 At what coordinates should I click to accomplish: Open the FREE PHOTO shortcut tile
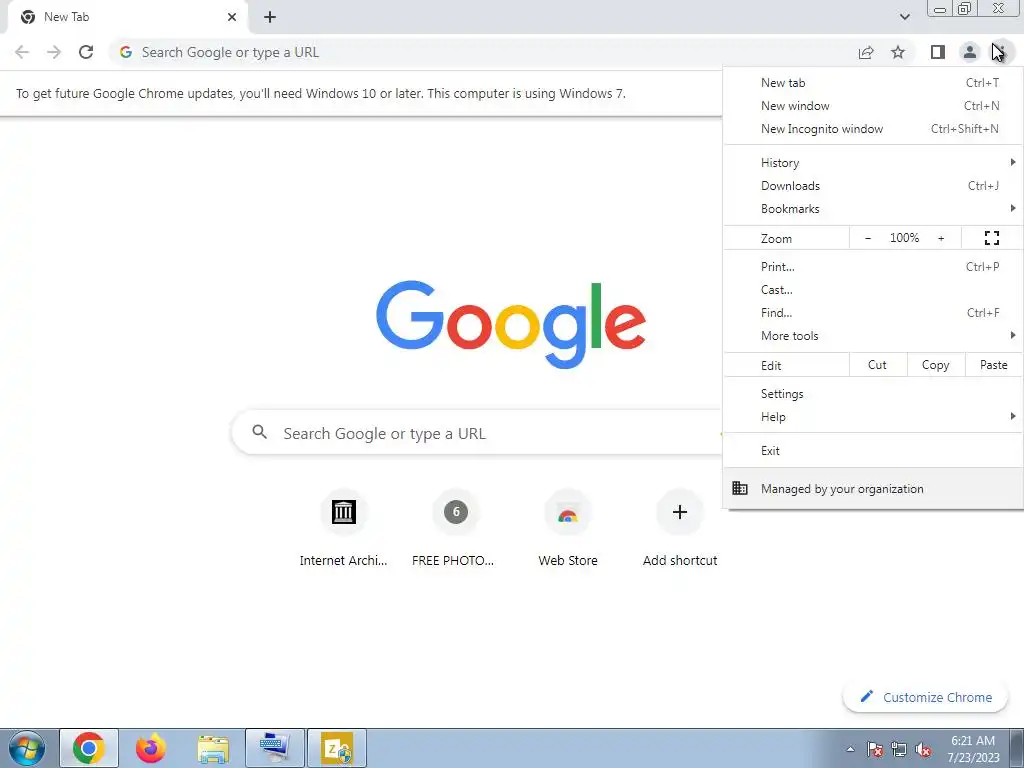[455, 528]
